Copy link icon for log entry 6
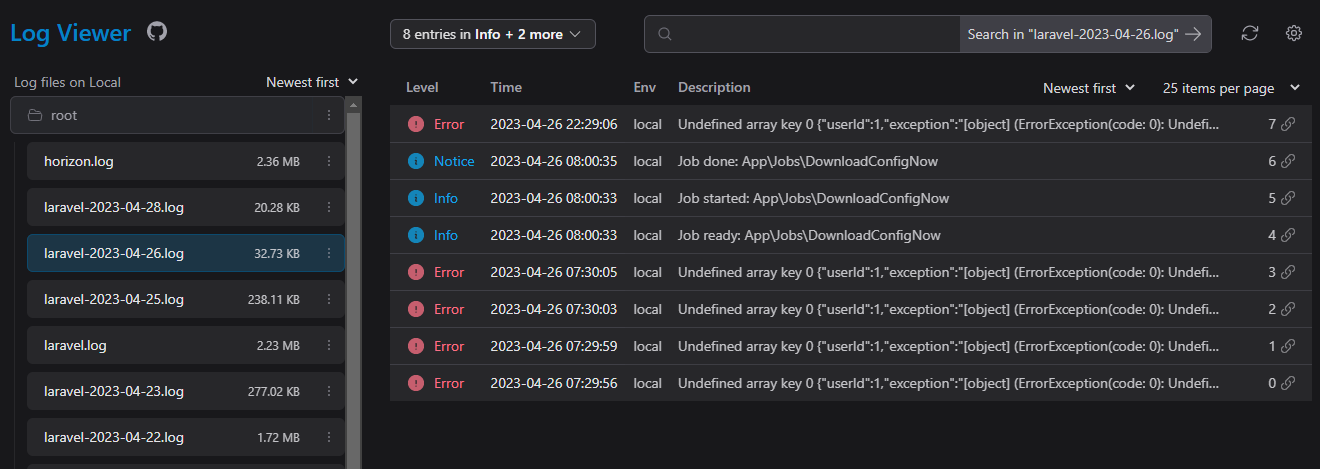Image resolution: width=1320 pixels, height=469 pixels. pos(1288,161)
